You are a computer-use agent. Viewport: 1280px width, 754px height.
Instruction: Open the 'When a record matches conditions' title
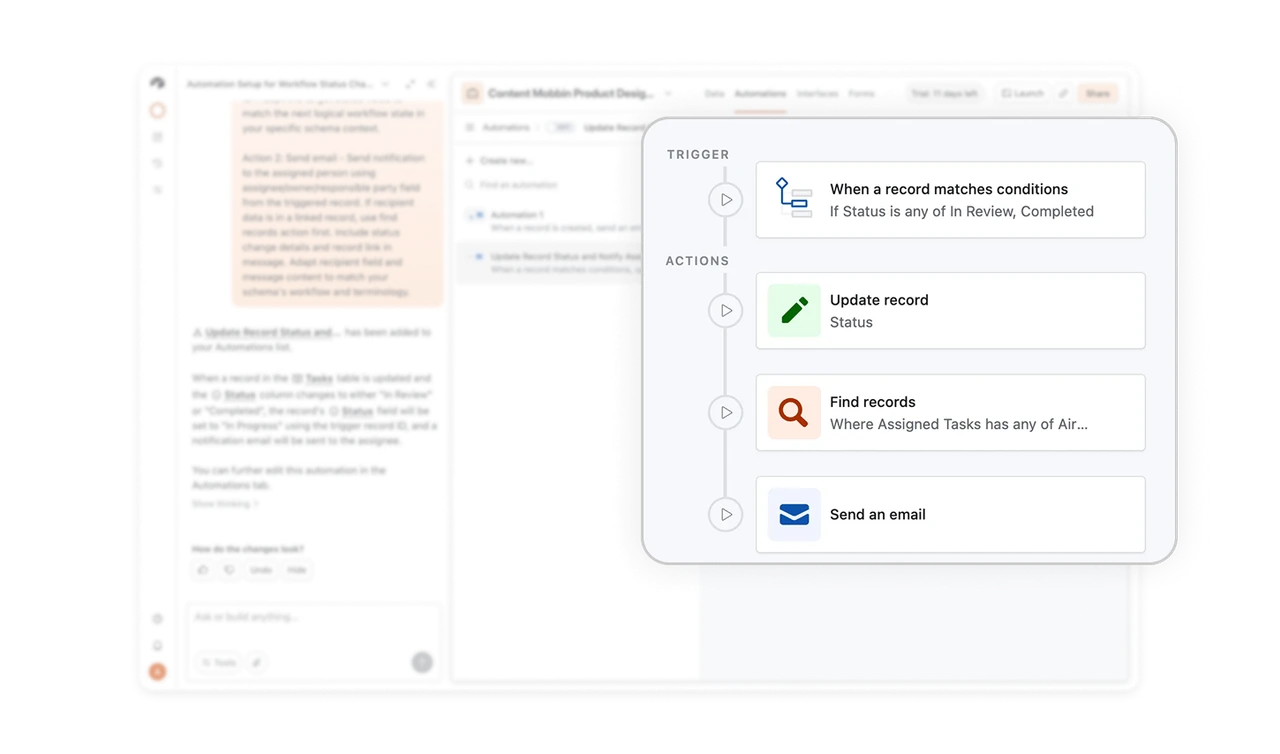tap(949, 189)
